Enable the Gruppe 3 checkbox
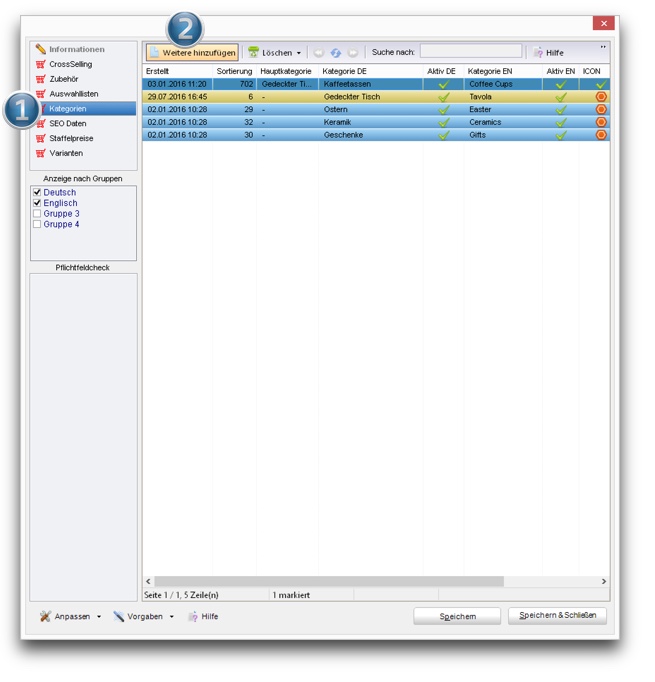The height and width of the screenshot is (682, 655). (x=37, y=213)
